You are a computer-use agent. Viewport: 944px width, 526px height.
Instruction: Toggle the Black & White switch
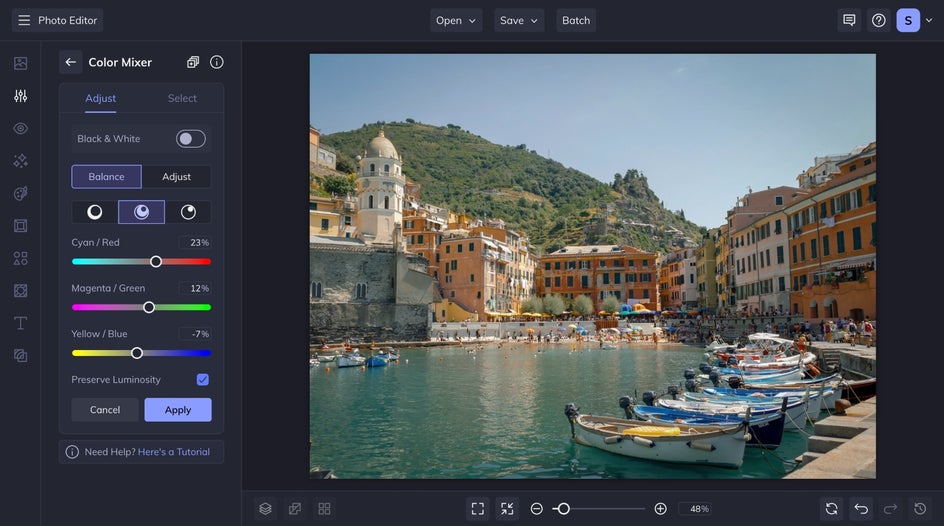coord(190,139)
